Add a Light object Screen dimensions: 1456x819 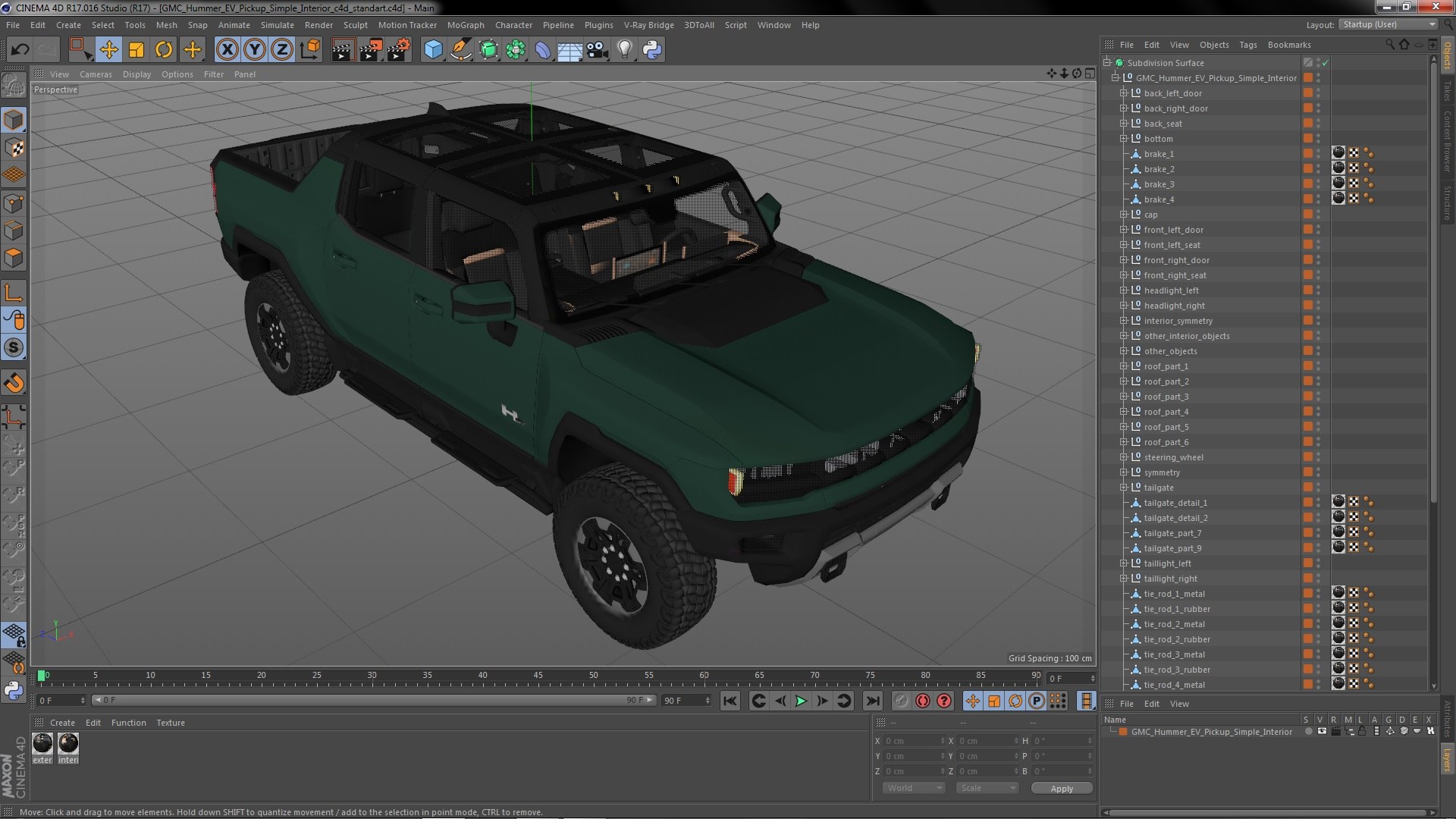pos(624,50)
